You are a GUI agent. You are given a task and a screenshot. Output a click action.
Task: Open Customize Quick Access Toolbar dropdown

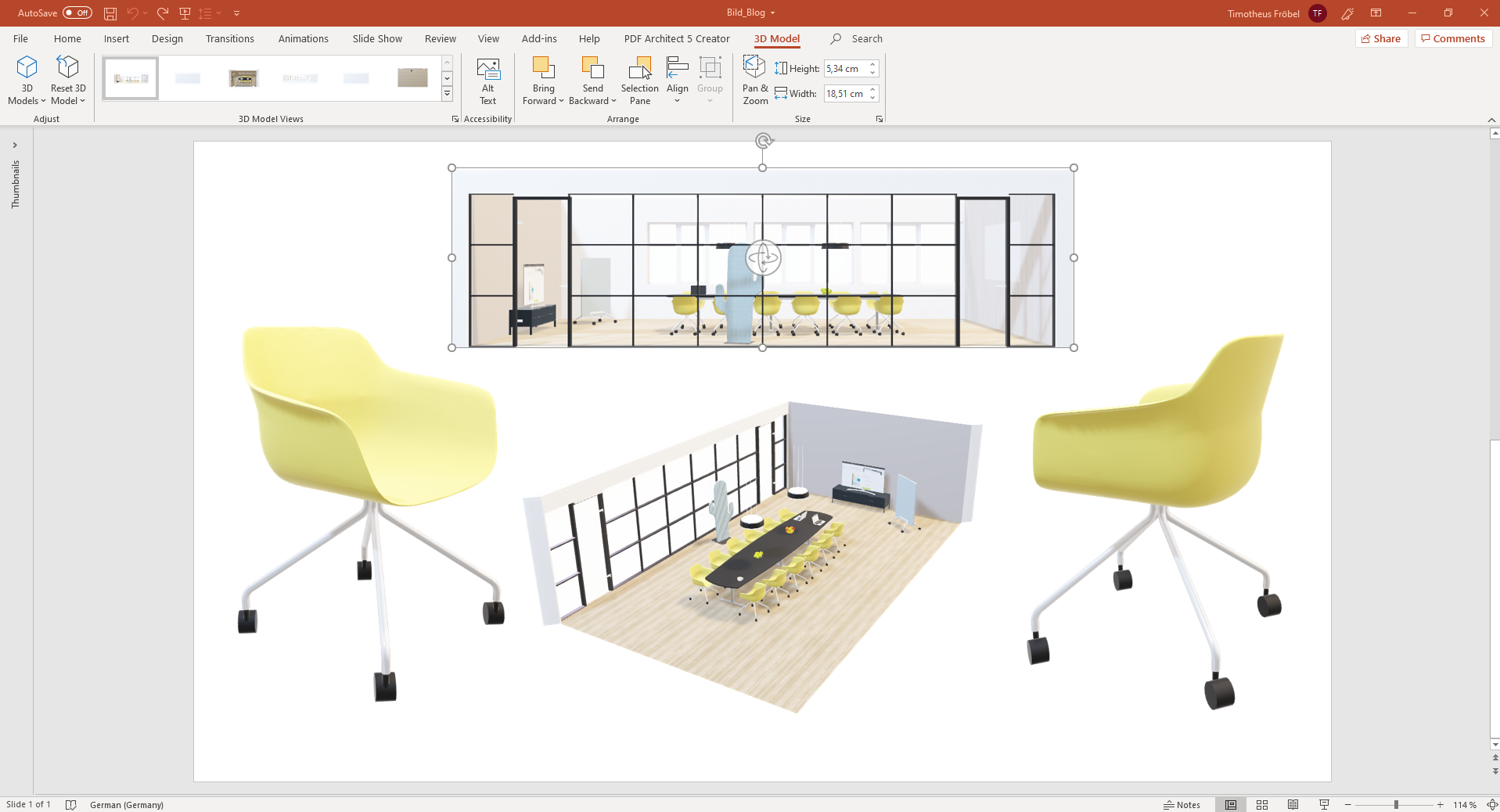pyautogui.click(x=236, y=13)
